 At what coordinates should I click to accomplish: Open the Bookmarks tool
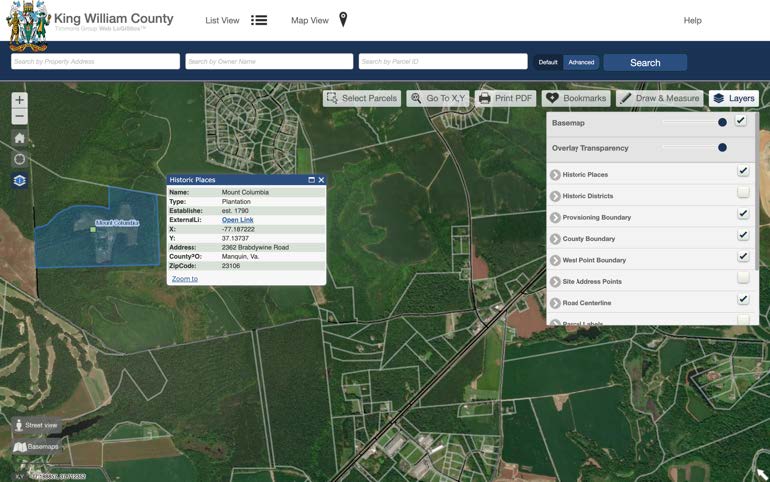tap(576, 98)
